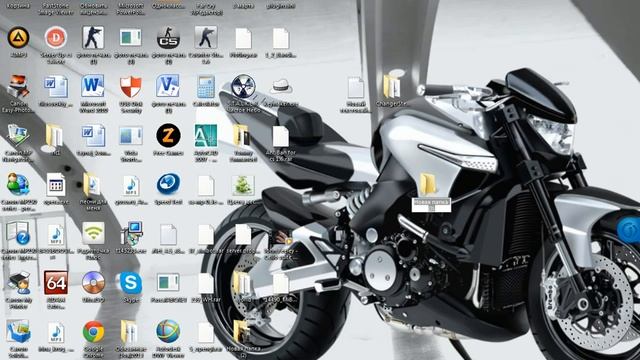This screenshot has width=640, height=360.
Task: Open Autodesk DWF Viewer globe icon
Action: (168, 331)
